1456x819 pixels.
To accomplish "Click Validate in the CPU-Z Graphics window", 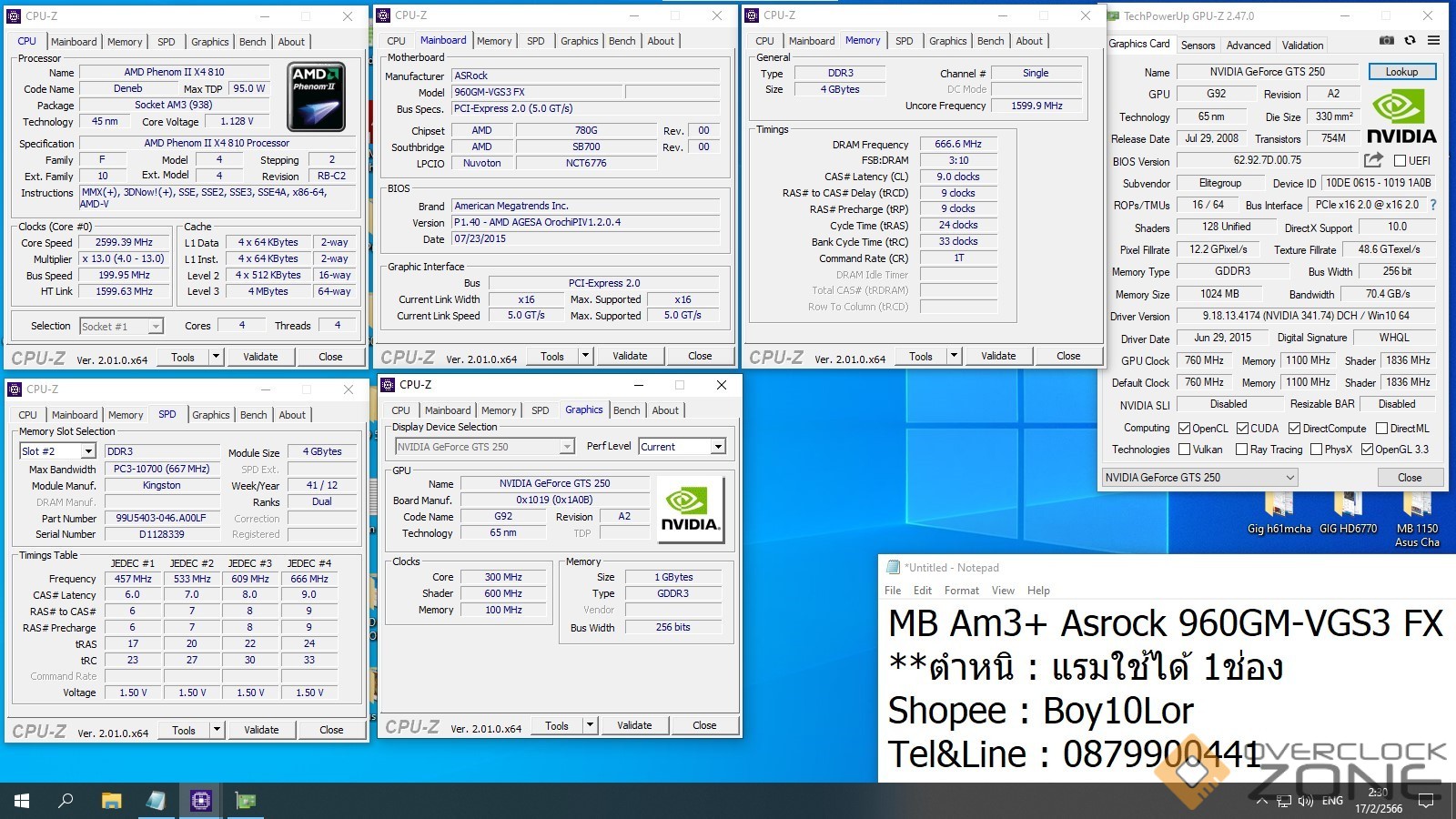I will click(634, 725).
